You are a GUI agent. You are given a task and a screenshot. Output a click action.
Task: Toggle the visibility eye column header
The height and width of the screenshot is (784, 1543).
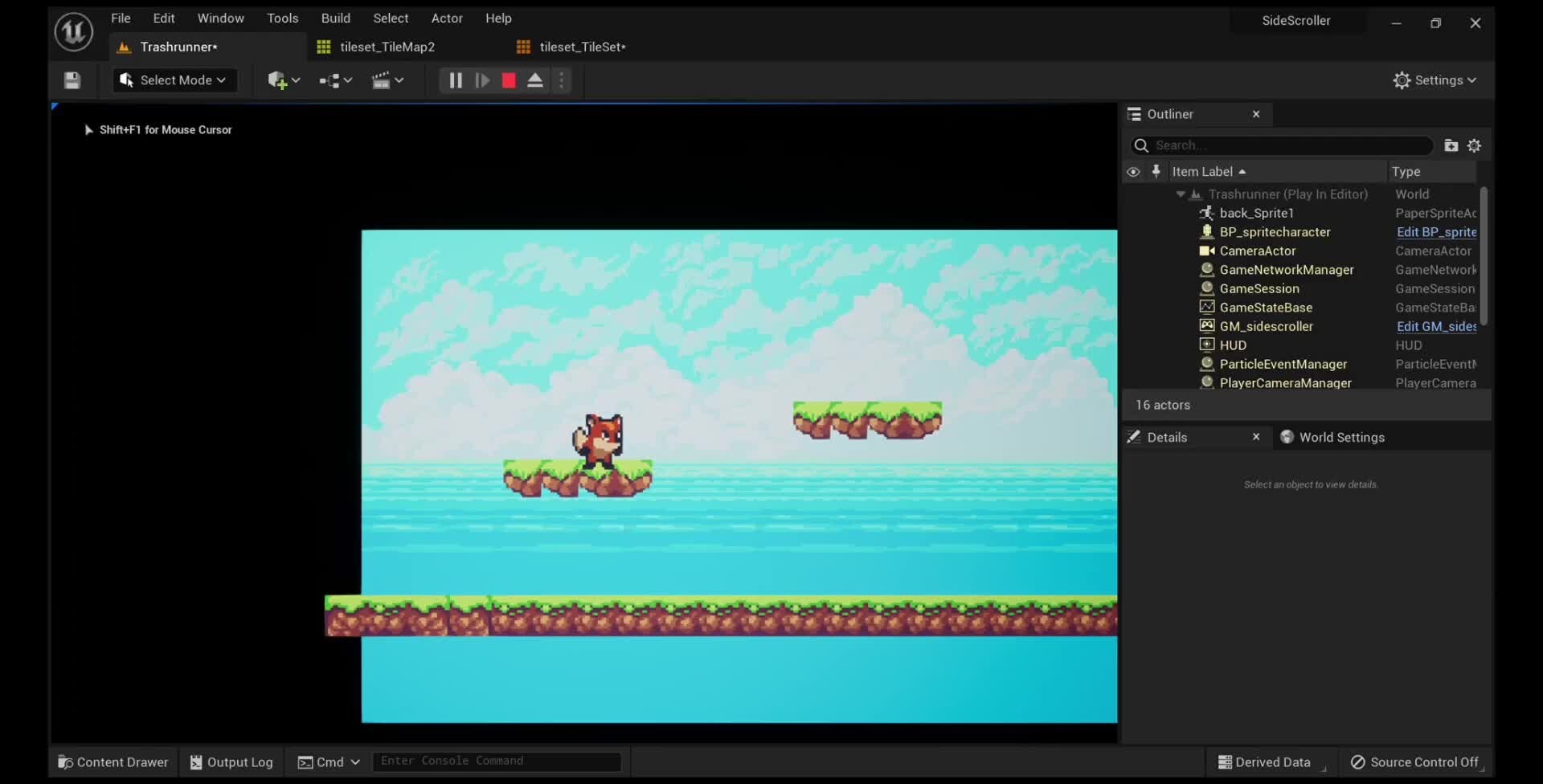coord(1133,172)
